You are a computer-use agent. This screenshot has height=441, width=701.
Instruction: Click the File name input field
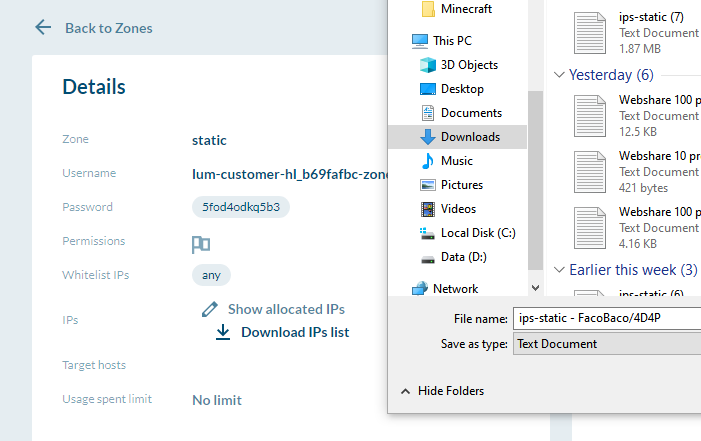pyautogui.click(x=607, y=318)
